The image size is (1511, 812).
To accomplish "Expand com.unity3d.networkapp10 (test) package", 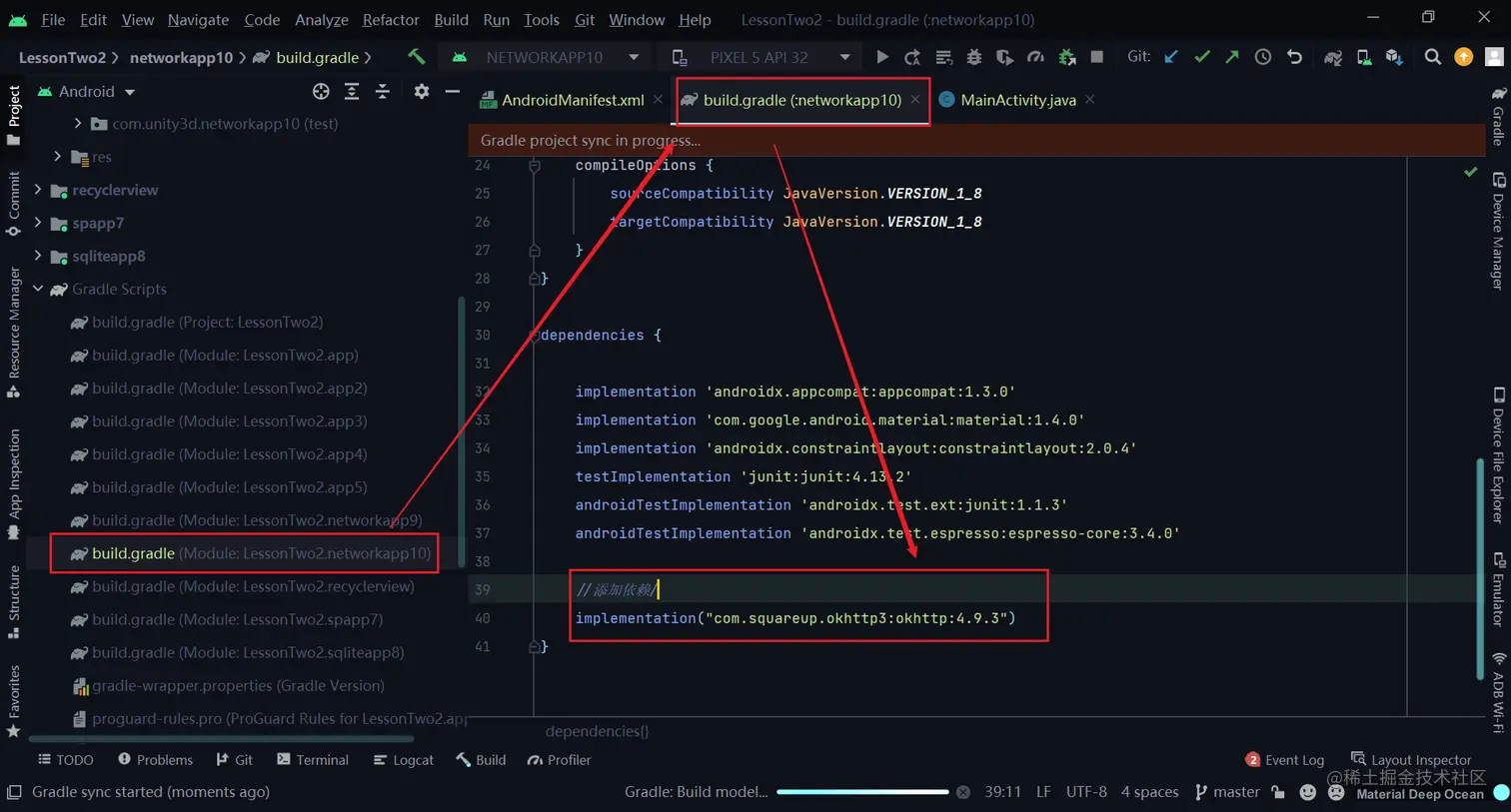I will (78, 124).
